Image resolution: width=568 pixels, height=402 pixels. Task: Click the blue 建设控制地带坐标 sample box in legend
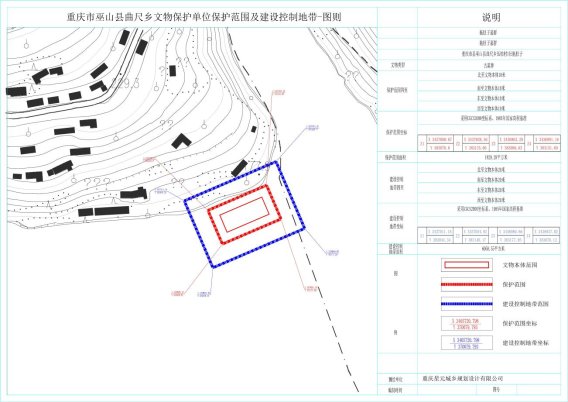[467, 343]
